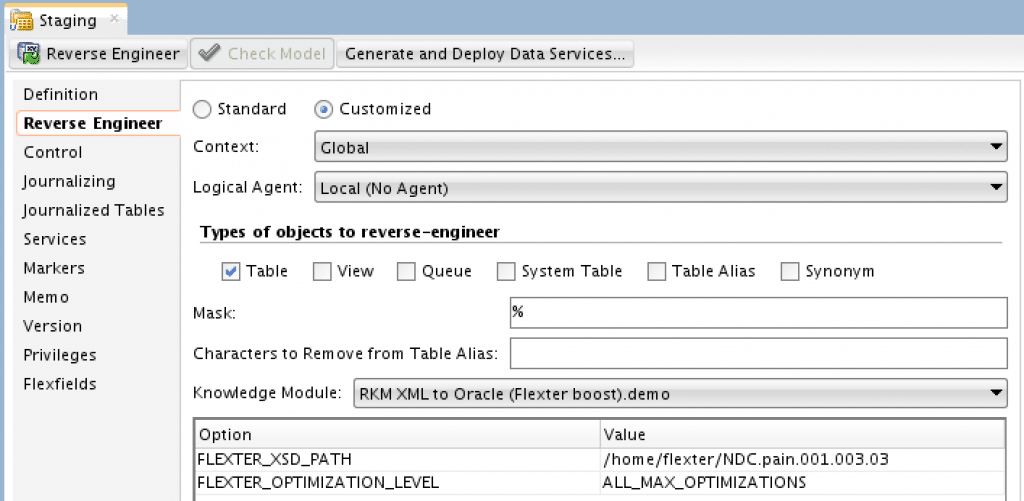The height and width of the screenshot is (501, 1024).
Task: Click the Reverse Engineer toolbar button
Action: point(99,54)
